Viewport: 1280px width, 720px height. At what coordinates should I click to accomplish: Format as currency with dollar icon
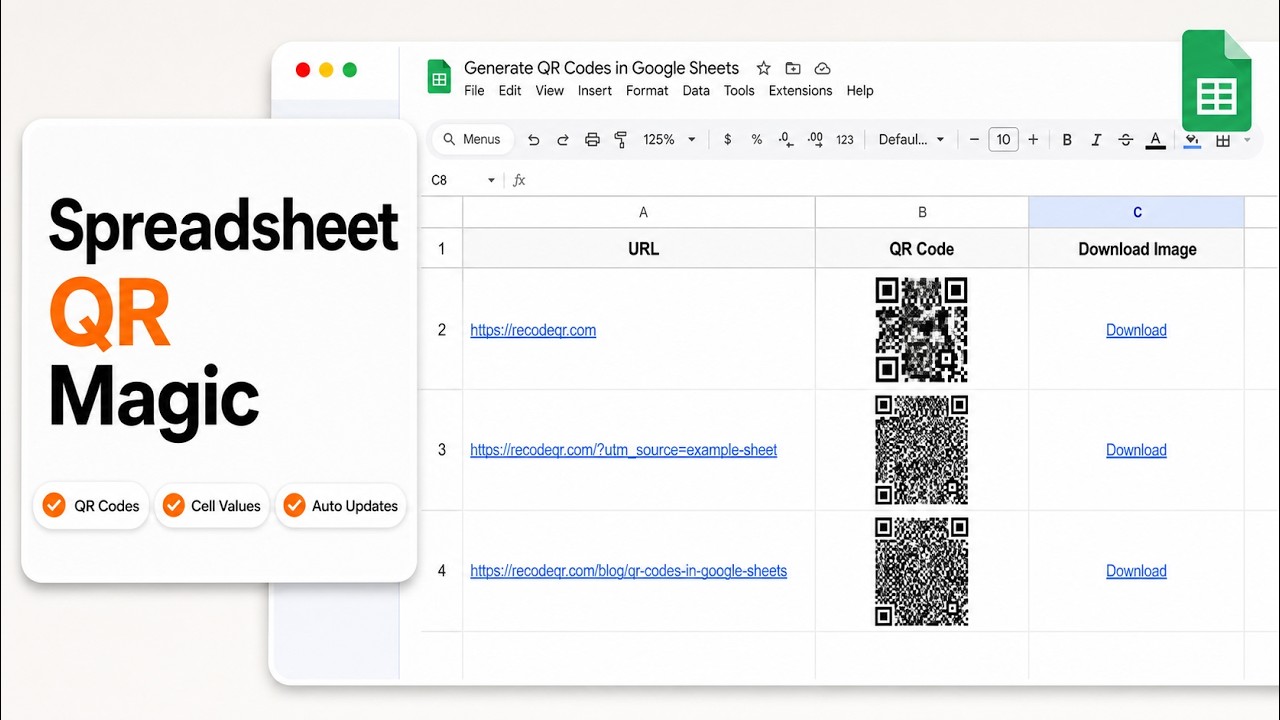click(727, 140)
